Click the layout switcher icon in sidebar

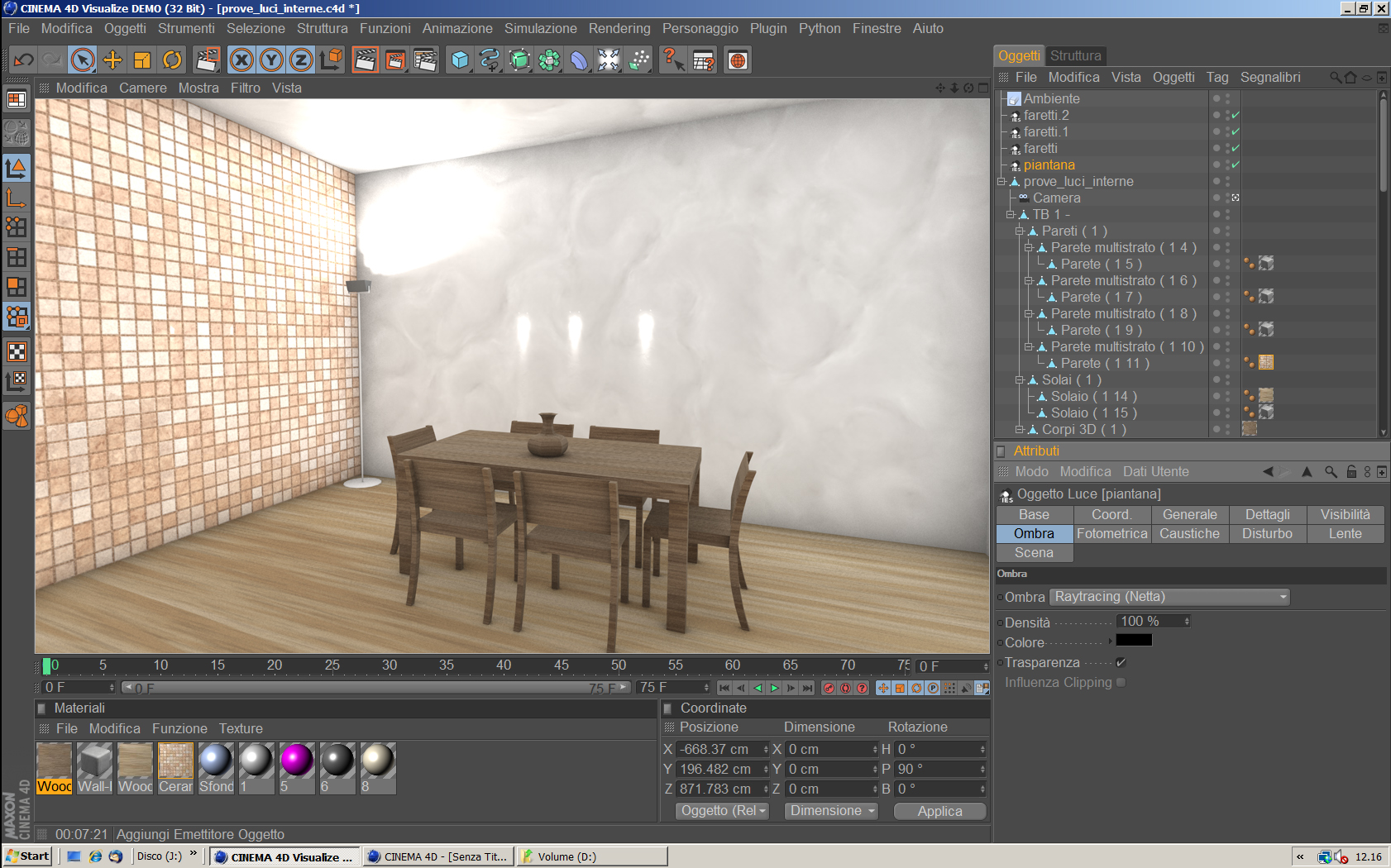17,100
